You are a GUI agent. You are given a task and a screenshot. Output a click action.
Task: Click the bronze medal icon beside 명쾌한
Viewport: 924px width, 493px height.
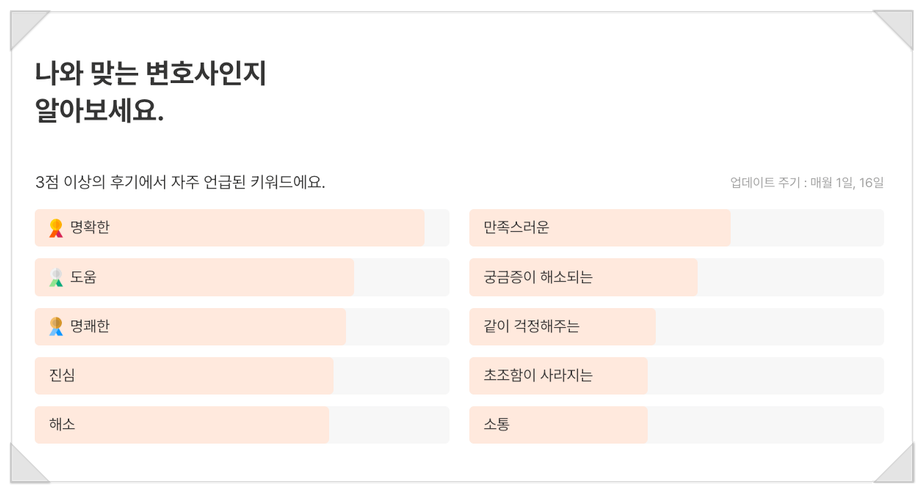tap(56, 326)
